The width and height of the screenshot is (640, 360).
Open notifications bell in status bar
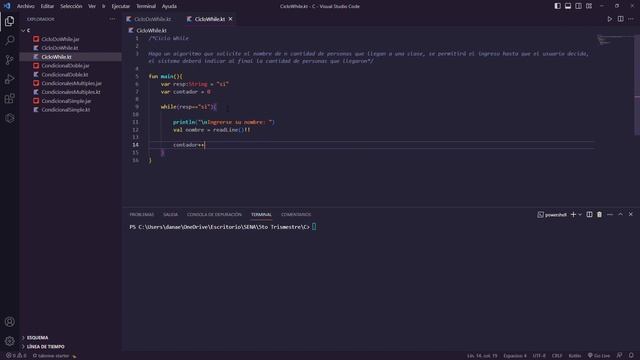pyautogui.click(x=631, y=356)
